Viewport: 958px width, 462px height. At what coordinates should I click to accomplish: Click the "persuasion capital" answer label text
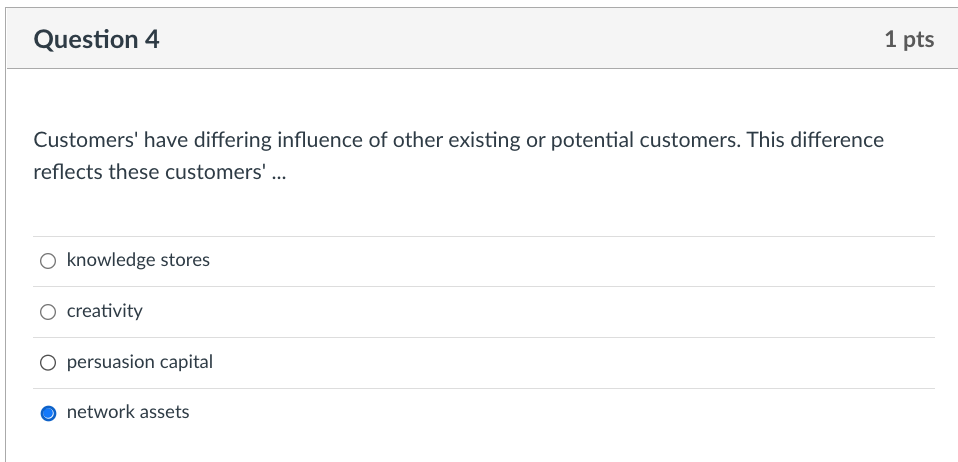click(x=139, y=362)
